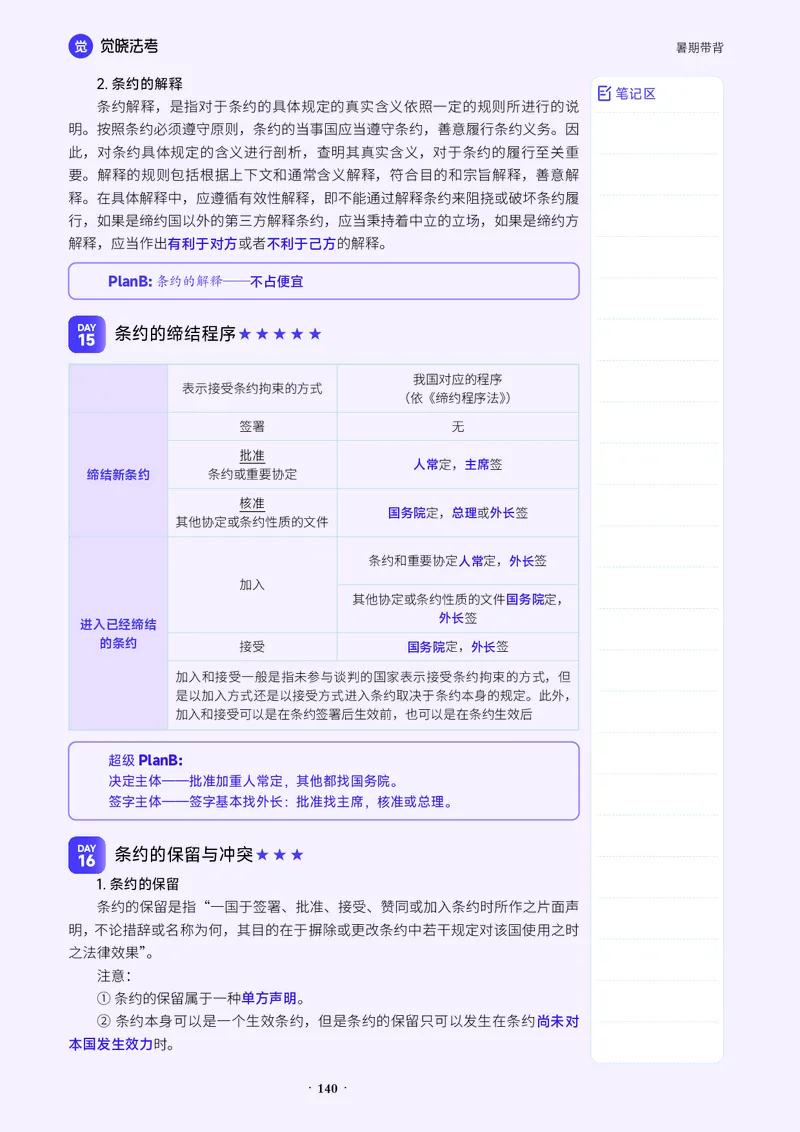
Task: Click the cell reading 无
Action: [x=458, y=427]
